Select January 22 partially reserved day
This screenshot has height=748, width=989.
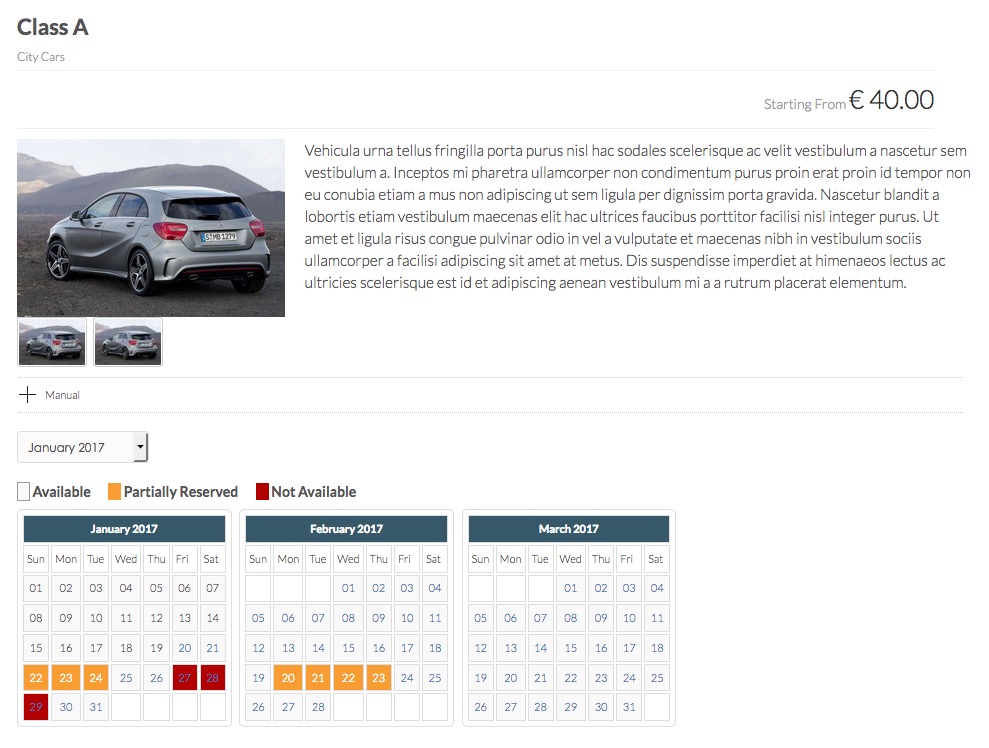click(x=36, y=678)
